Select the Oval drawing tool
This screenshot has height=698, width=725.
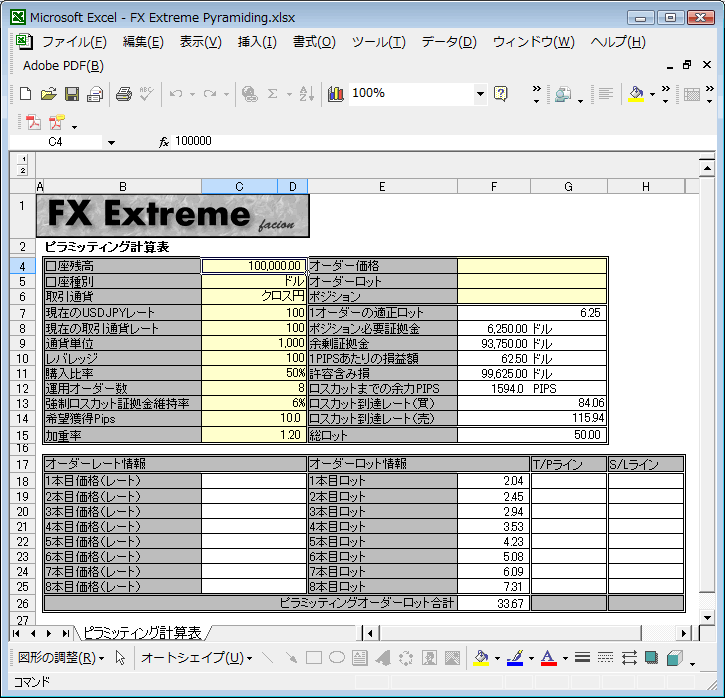click(337, 657)
